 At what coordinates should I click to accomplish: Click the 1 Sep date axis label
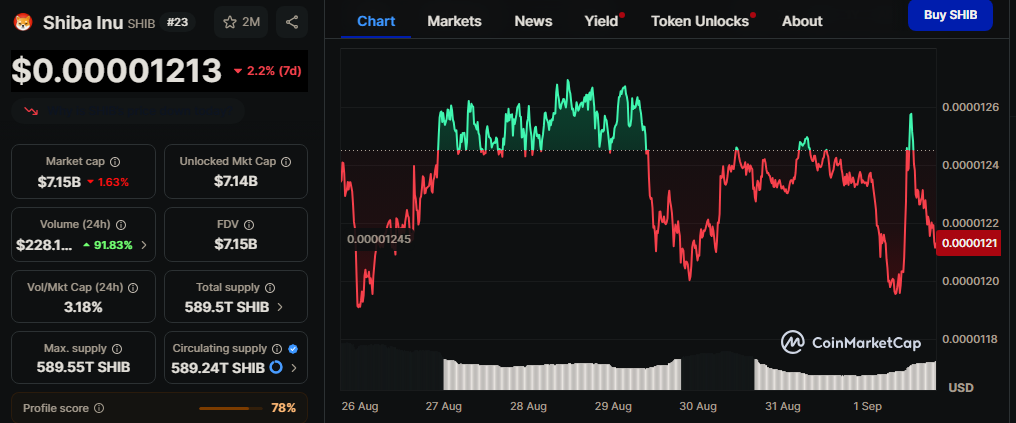point(867,407)
